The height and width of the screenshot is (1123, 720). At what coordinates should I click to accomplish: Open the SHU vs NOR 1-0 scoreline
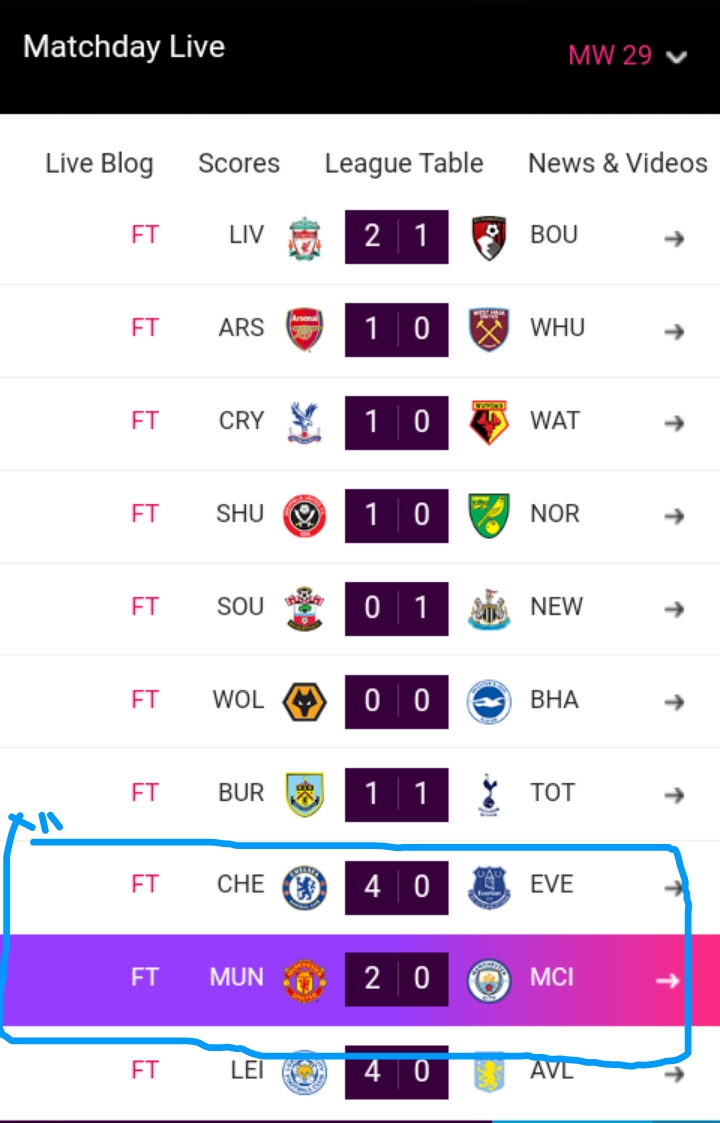[x=397, y=515]
